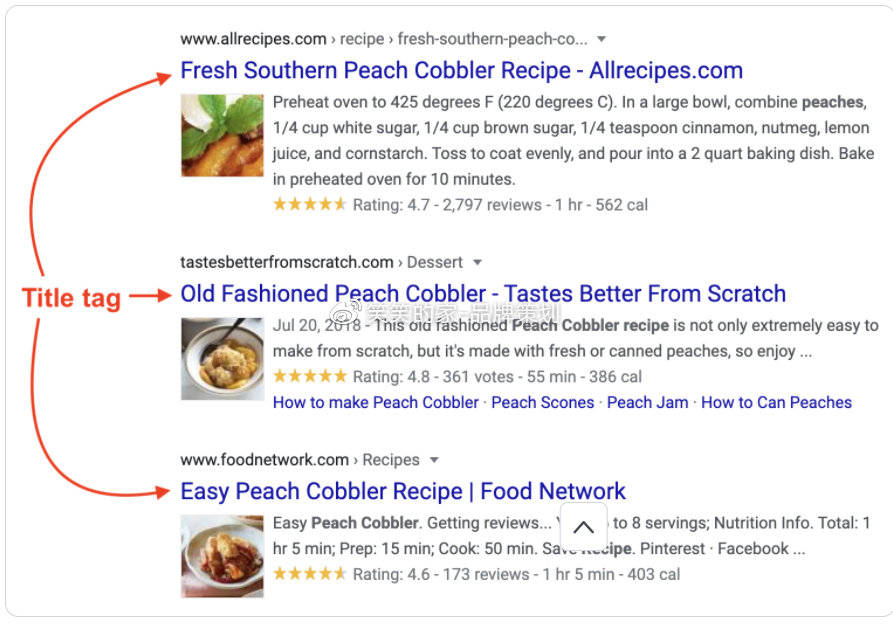
Task: Click star rating icons of 4.7 Allrecipes result
Action: tap(310, 204)
